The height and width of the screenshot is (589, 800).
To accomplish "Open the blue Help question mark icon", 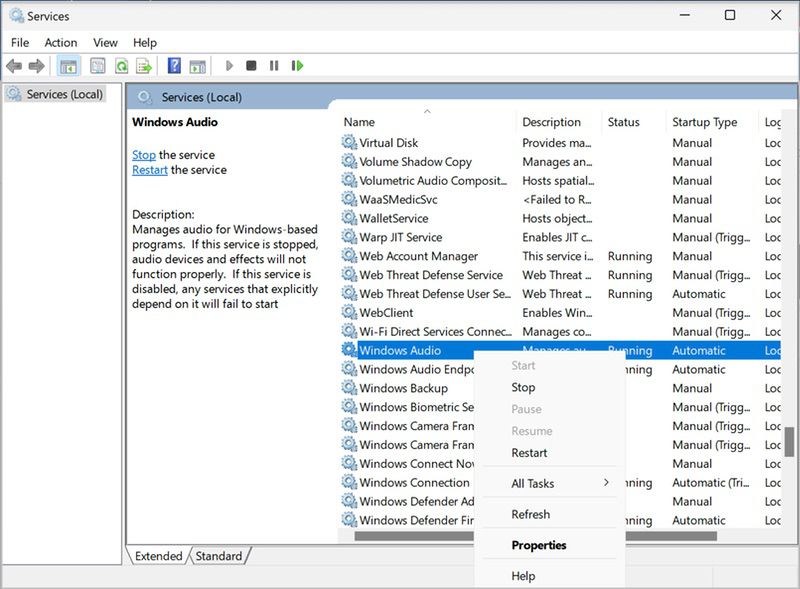I will pyautogui.click(x=174, y=65).
